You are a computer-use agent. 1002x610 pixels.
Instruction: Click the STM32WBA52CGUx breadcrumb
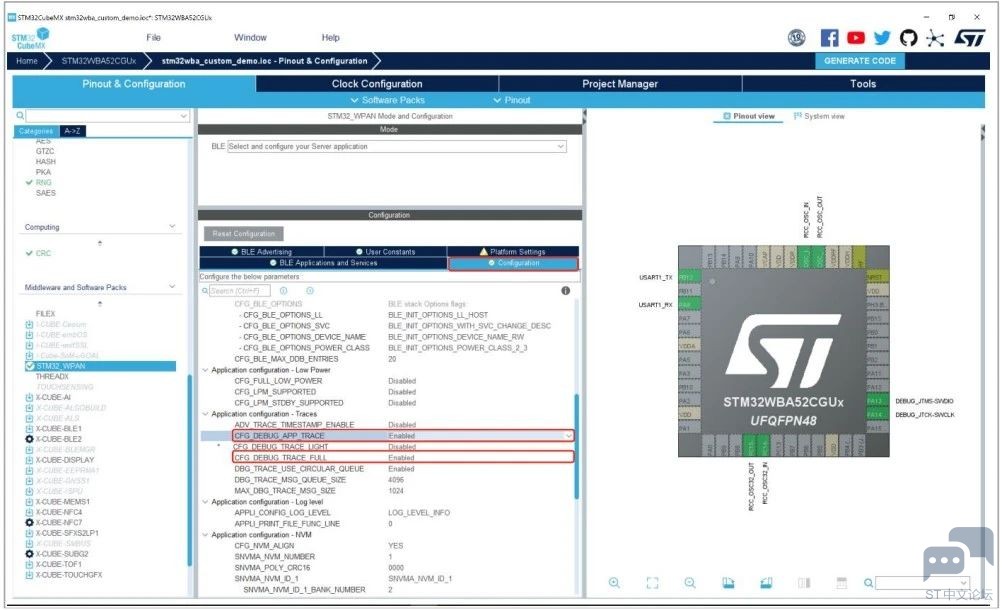(x=98, y=61)
